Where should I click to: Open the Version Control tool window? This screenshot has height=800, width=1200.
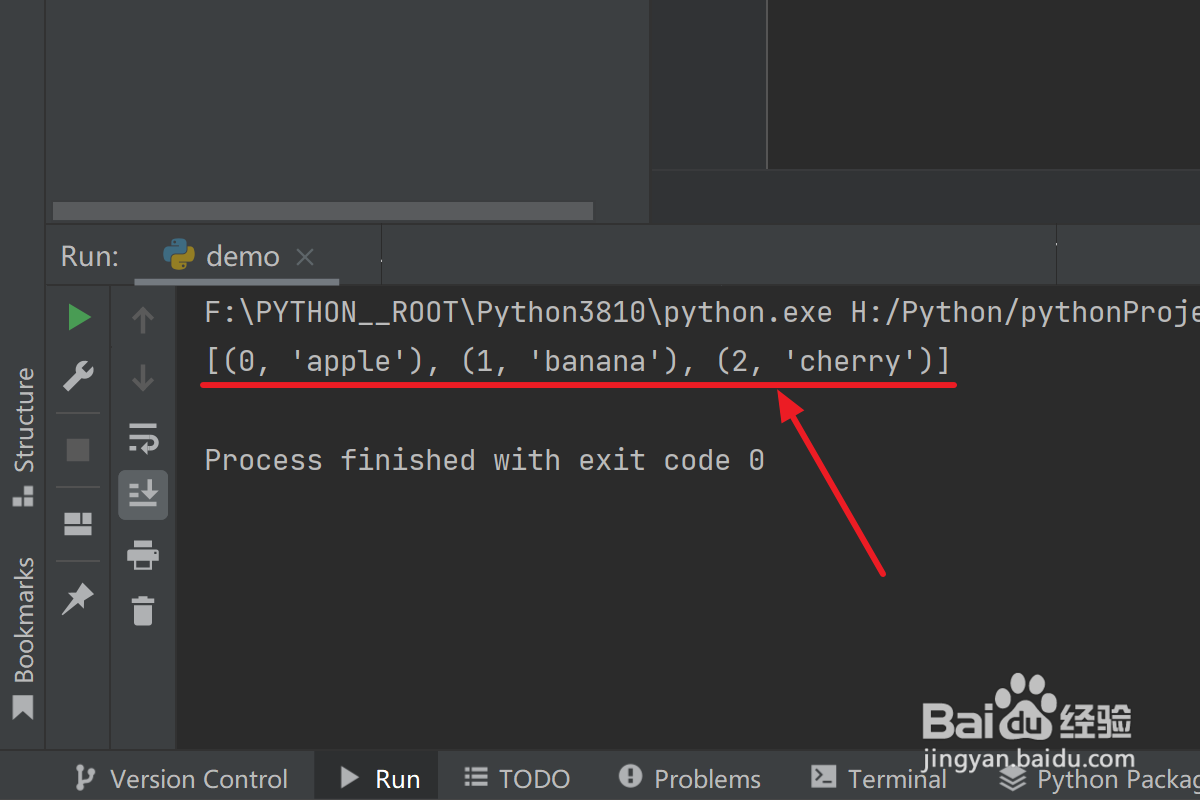[x=183, y=778]
